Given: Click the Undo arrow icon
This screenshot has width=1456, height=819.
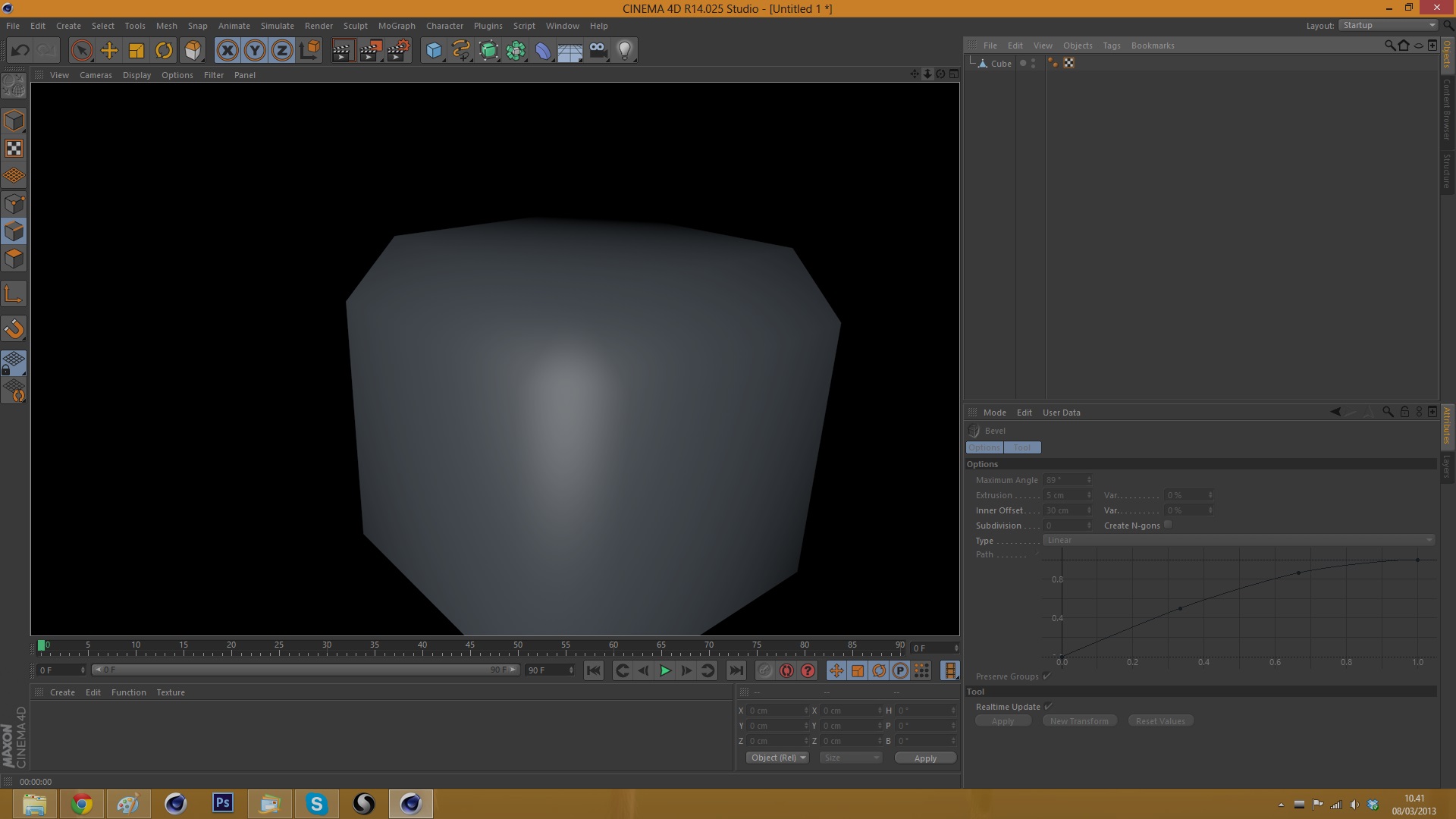Looking at the screenshot, I should [x=20, y=51].
